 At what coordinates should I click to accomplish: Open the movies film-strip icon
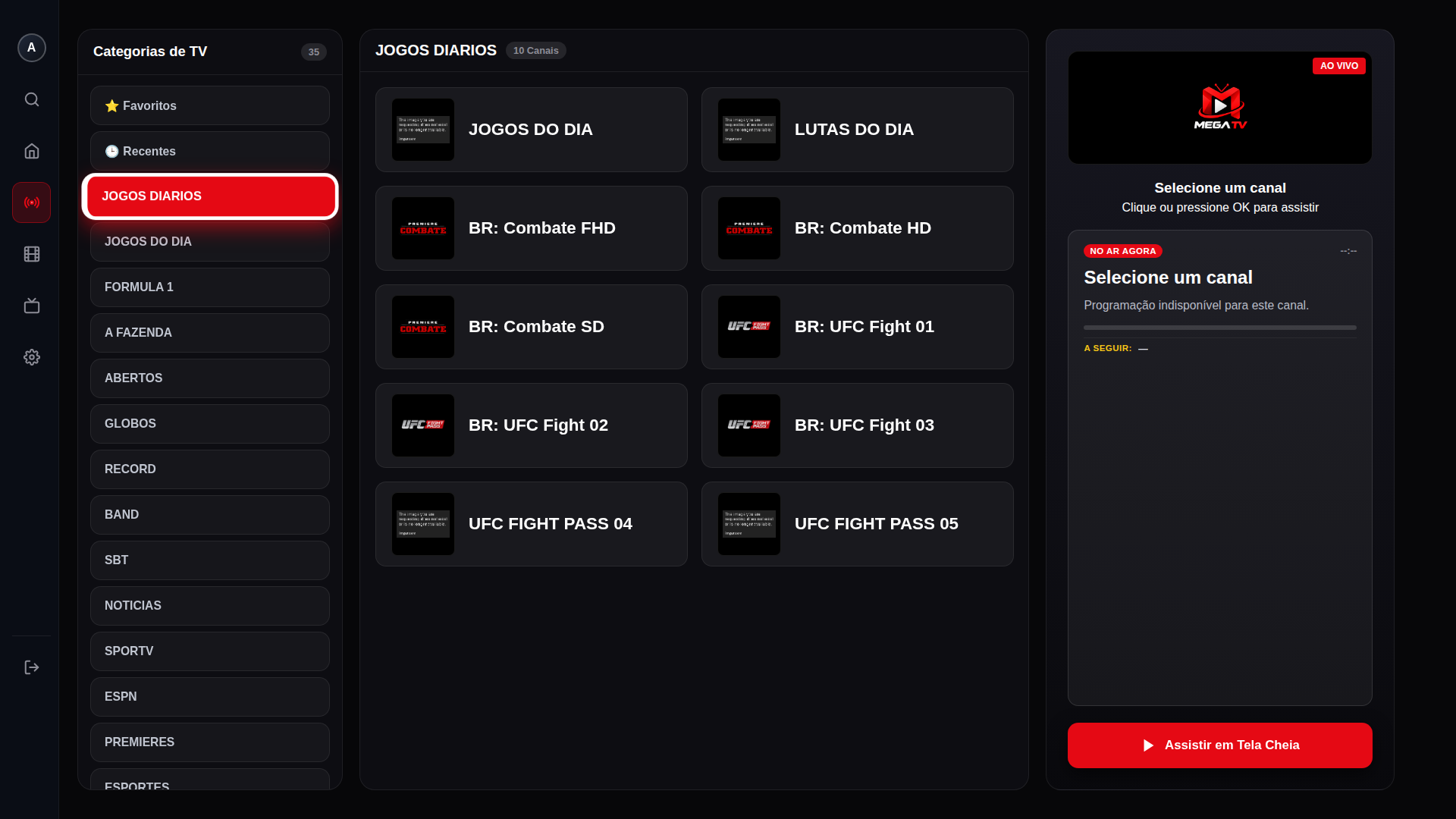click(x=31, y=254)
